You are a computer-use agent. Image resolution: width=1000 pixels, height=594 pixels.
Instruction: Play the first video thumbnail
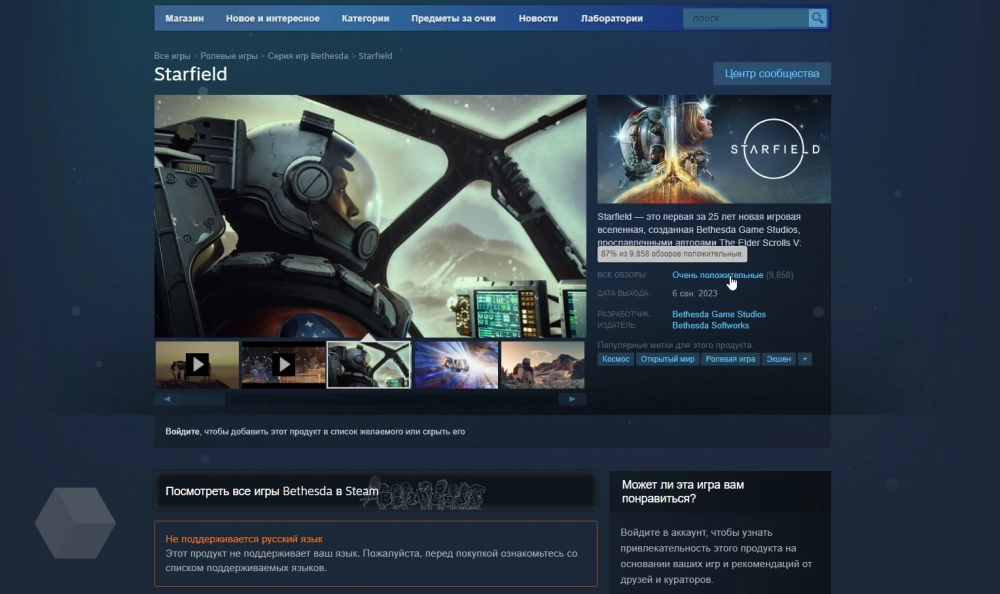click(x=197, y=365)
